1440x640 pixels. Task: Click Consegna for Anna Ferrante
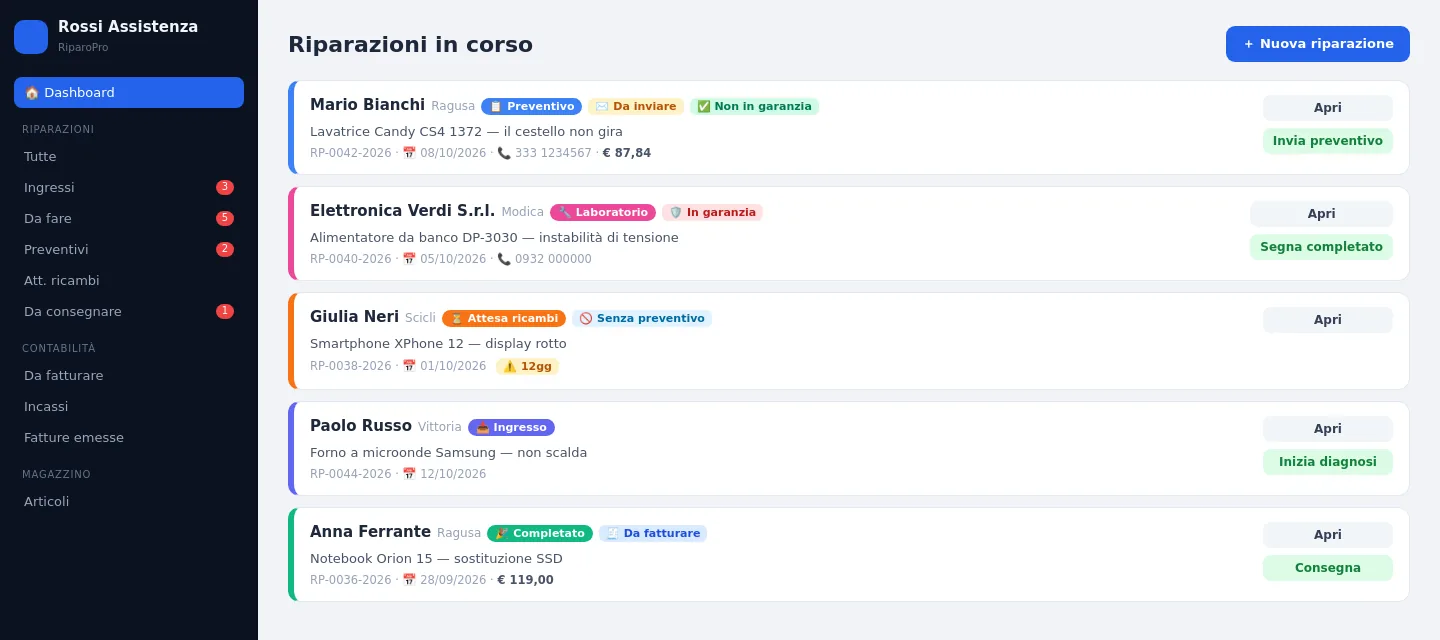pos(1328,568)
